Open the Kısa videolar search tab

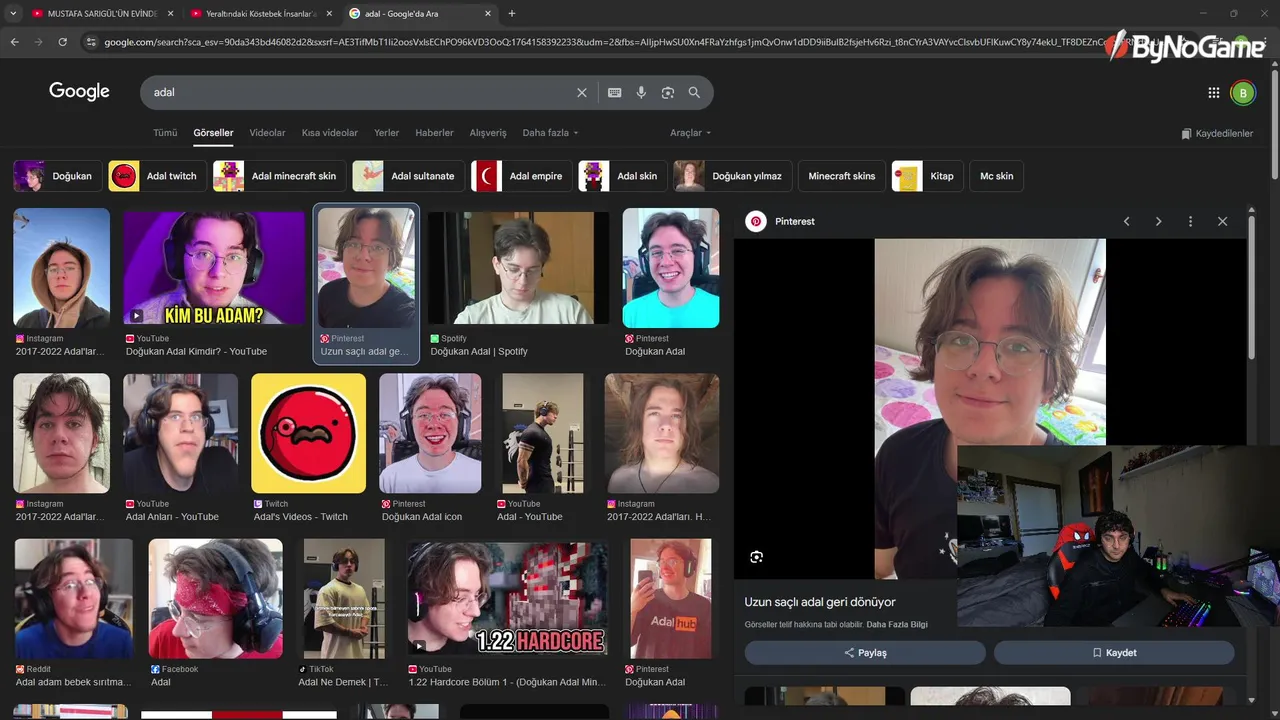point(330,133)
